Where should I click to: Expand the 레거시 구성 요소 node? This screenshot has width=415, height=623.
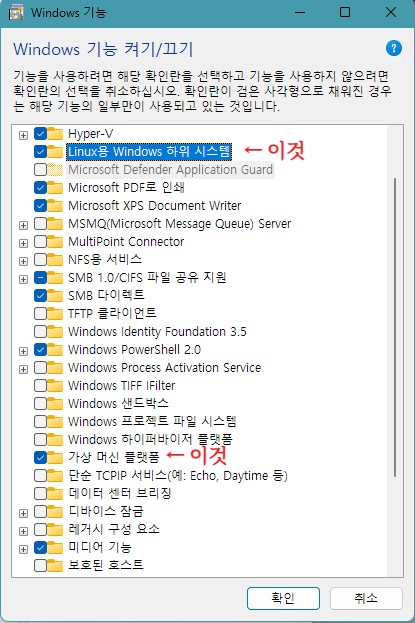[23, 531]
